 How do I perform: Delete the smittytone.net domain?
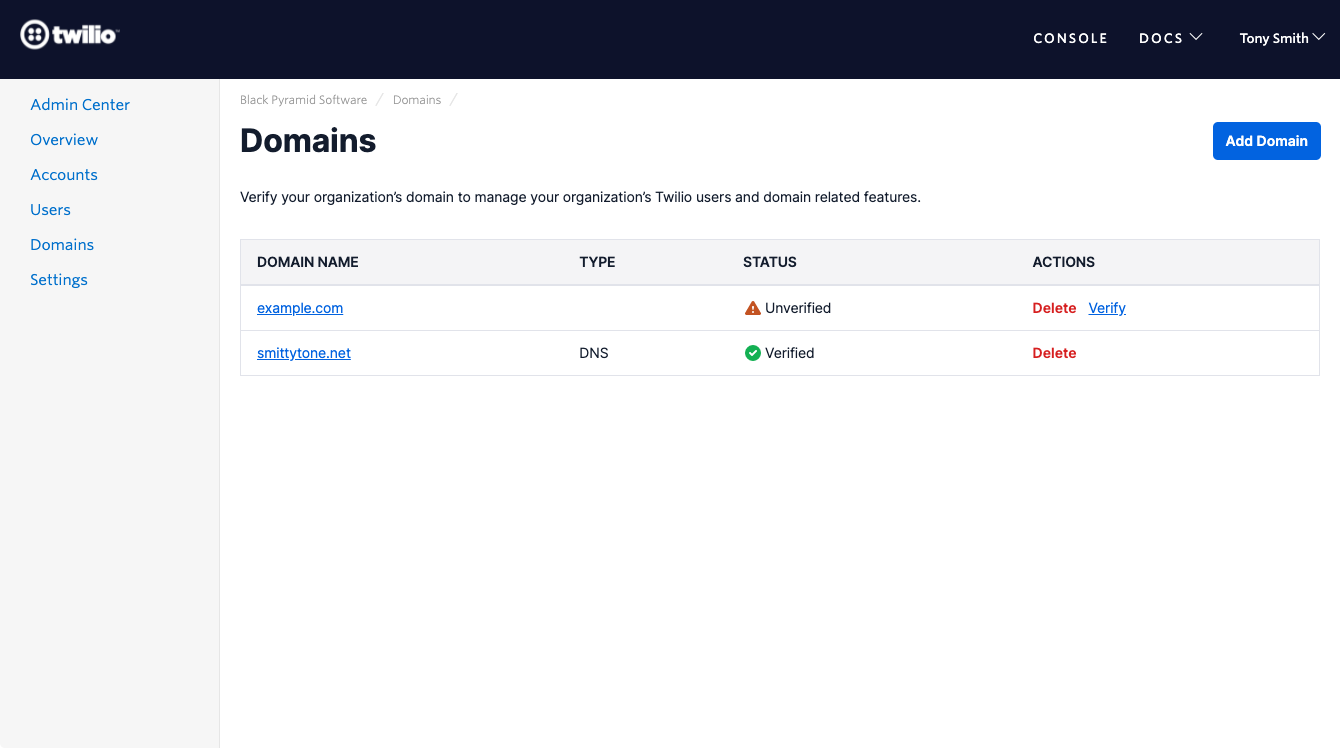click(x=1054, y=353)
